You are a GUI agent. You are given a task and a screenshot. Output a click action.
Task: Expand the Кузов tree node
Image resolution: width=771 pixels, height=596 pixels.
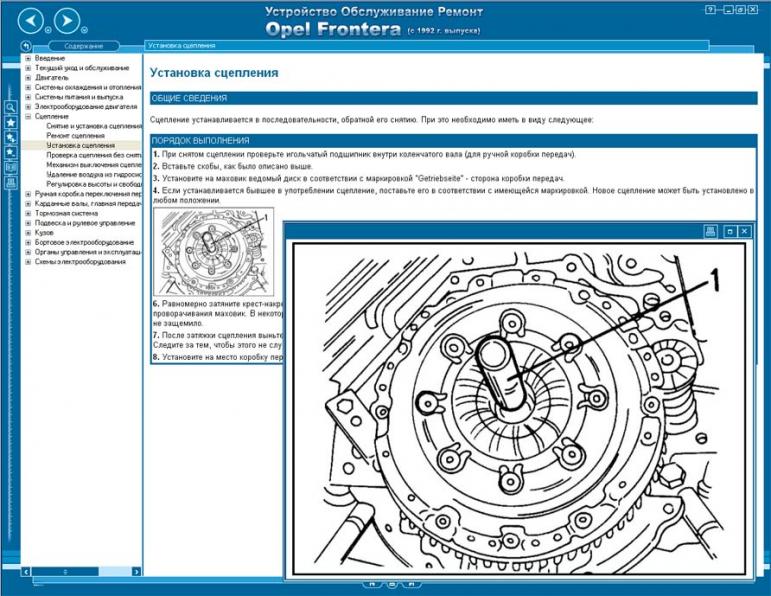[29, 233]
